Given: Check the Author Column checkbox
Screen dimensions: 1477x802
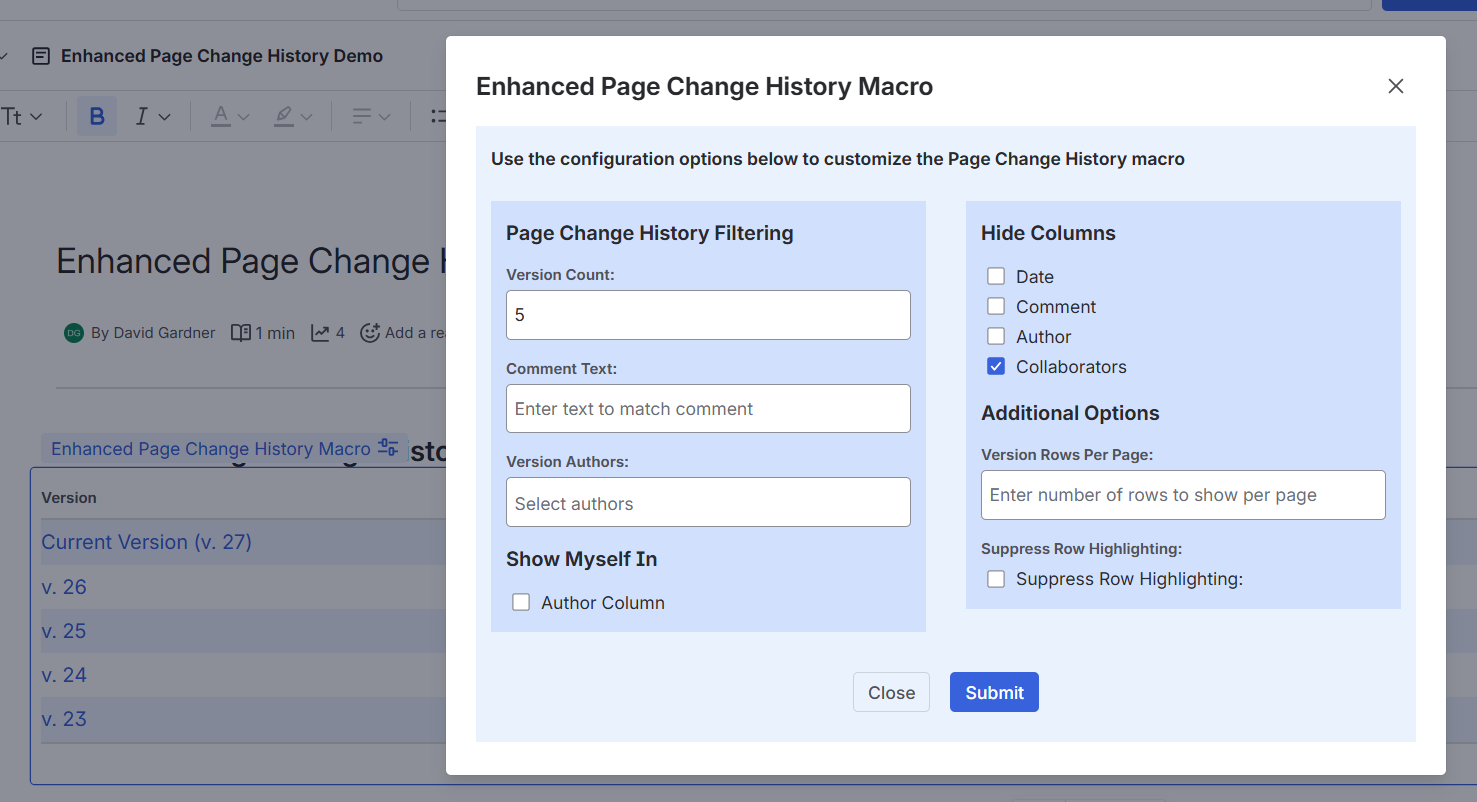Looking at the screenshot, I should coord(521,602).
